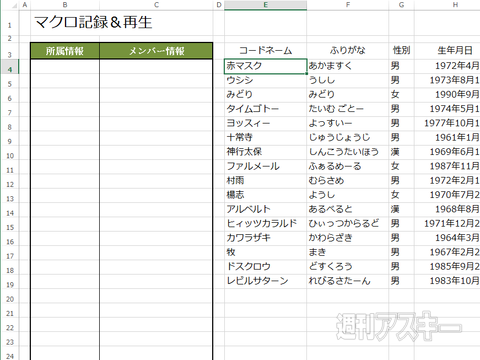Select the 牧 cell
480x360 pixels.
(x=265, y=252)
